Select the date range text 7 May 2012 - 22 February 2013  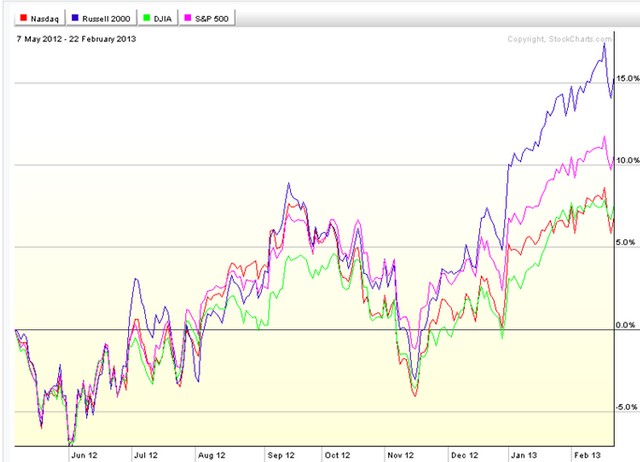pos(76,39)
